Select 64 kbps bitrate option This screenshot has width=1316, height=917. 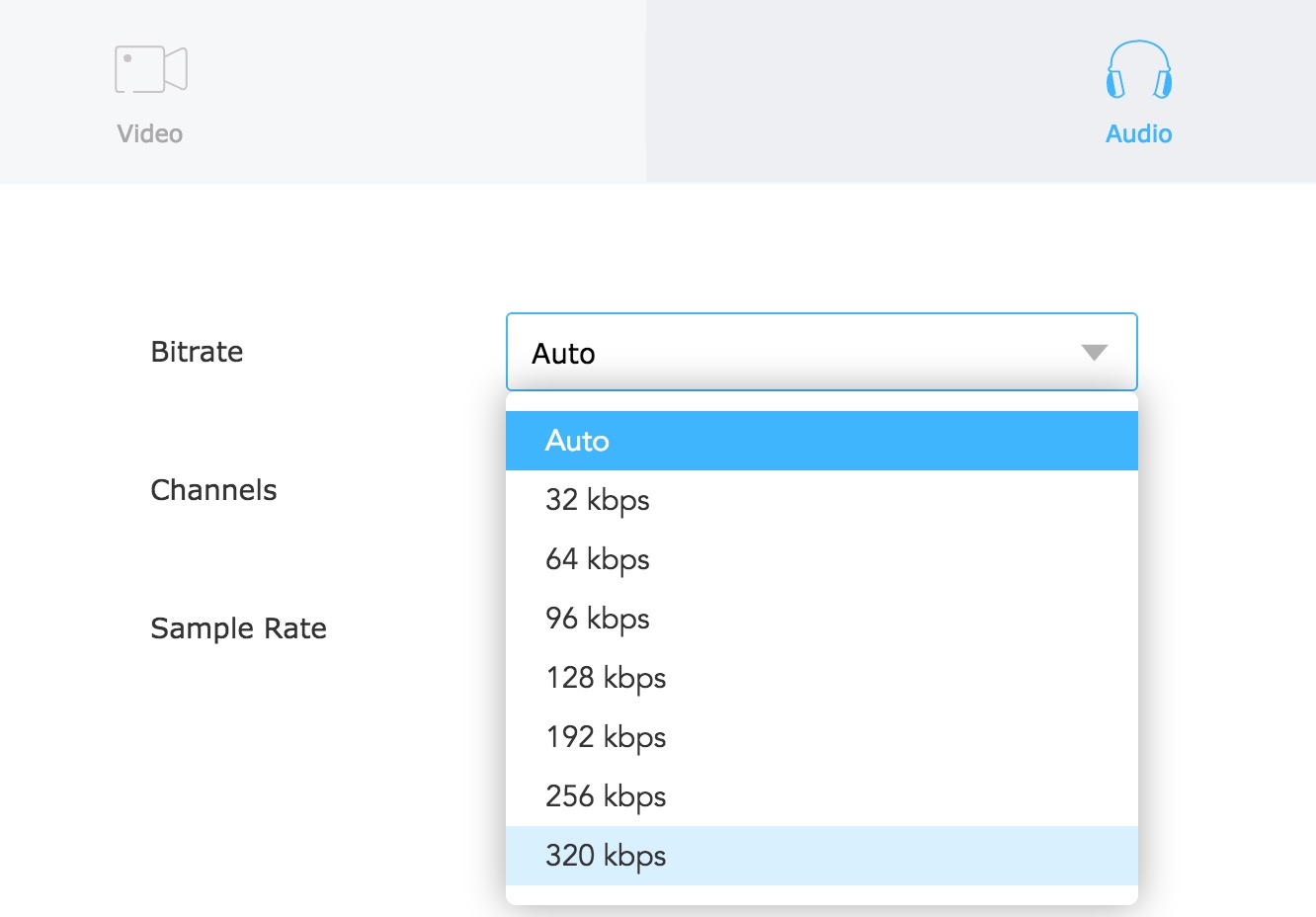click(821, 559)
